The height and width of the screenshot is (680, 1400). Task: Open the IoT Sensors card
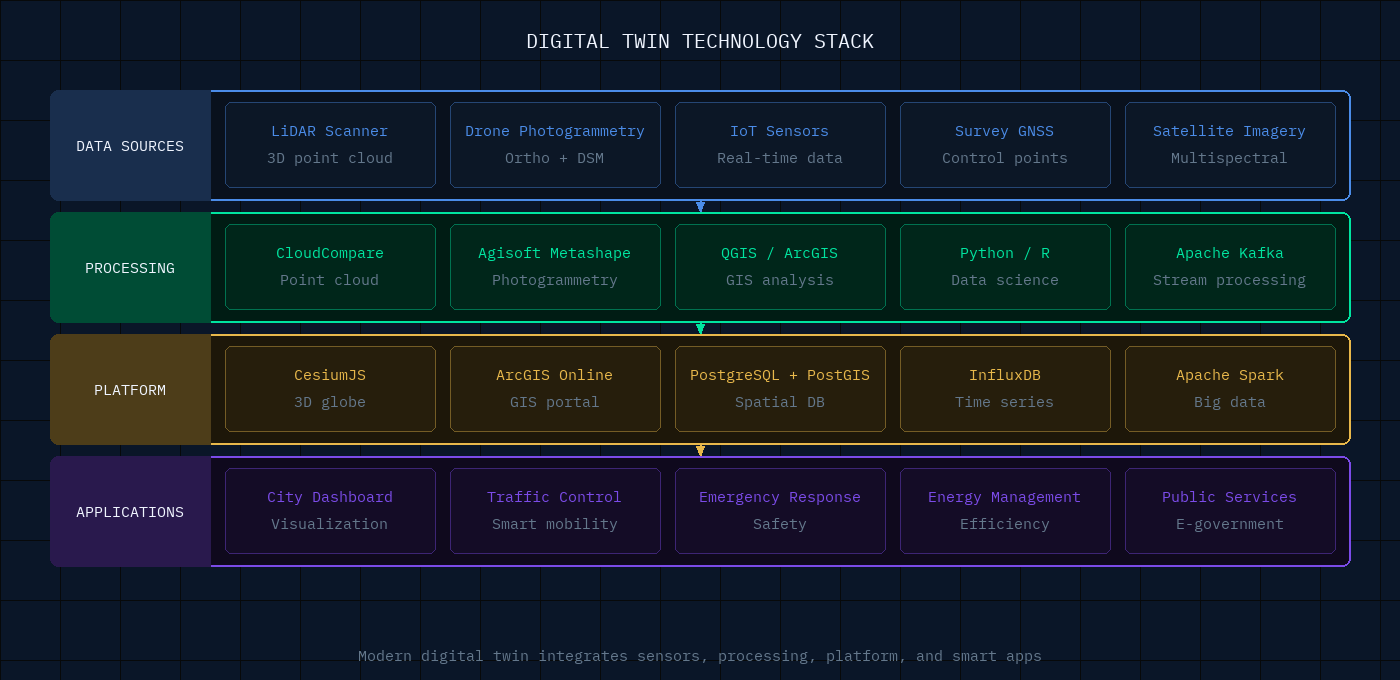pyautogui.click(x=780, y=145)
